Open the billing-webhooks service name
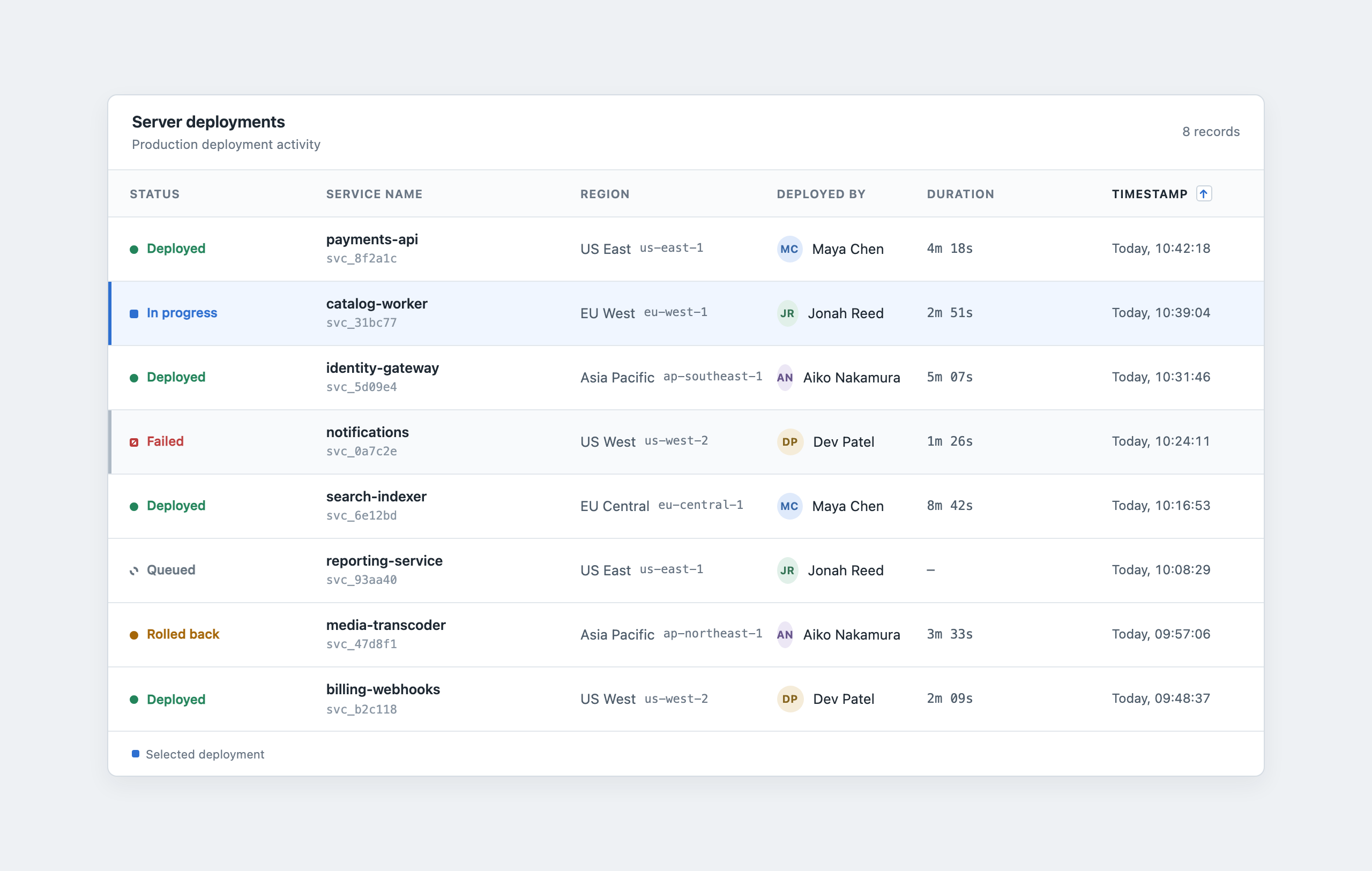This screenshot has width=1372, height=871. pyautogui.click(x=383, y=689)
